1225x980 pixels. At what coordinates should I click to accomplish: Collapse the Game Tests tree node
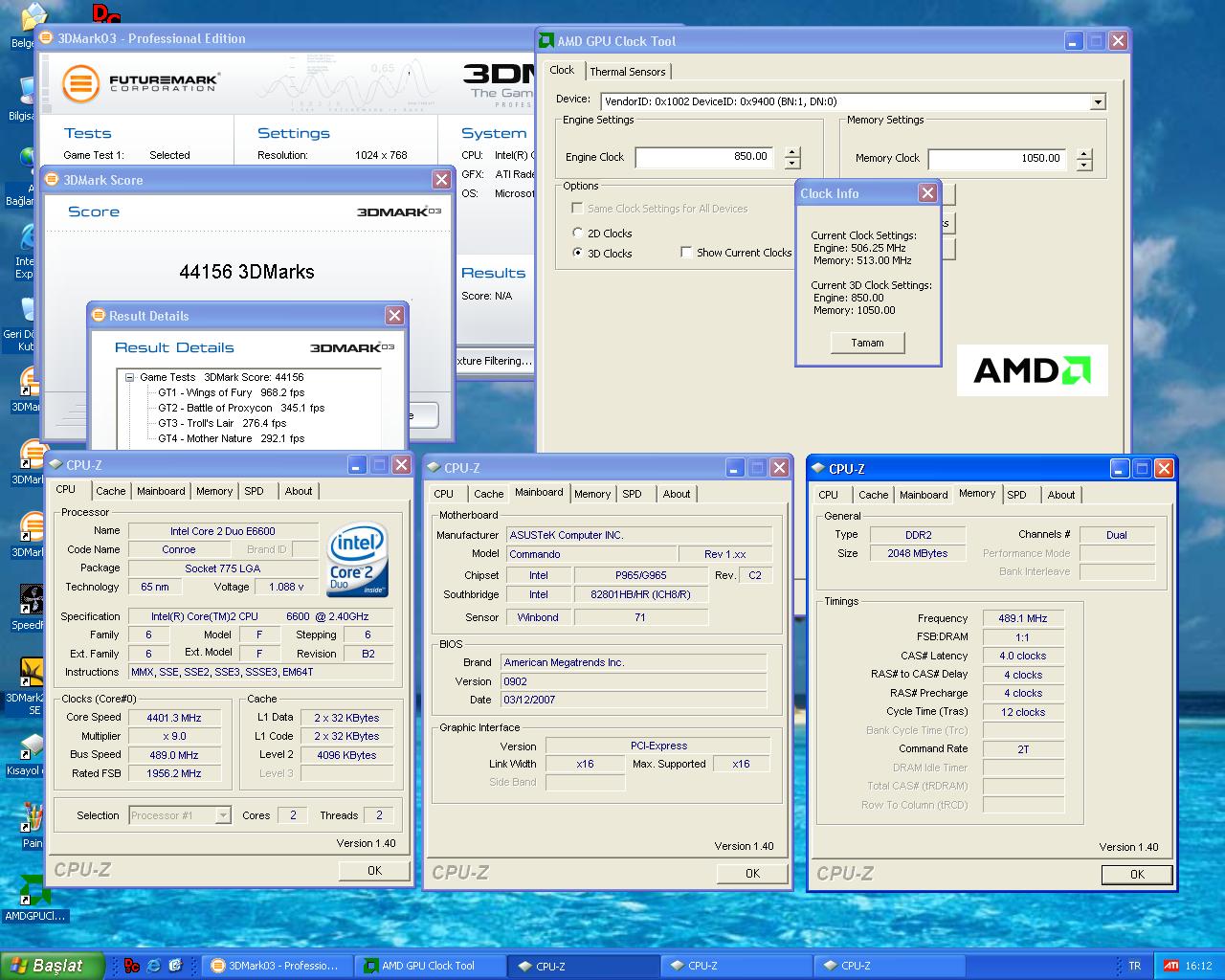pyautogui.click(x=129, y=377)
